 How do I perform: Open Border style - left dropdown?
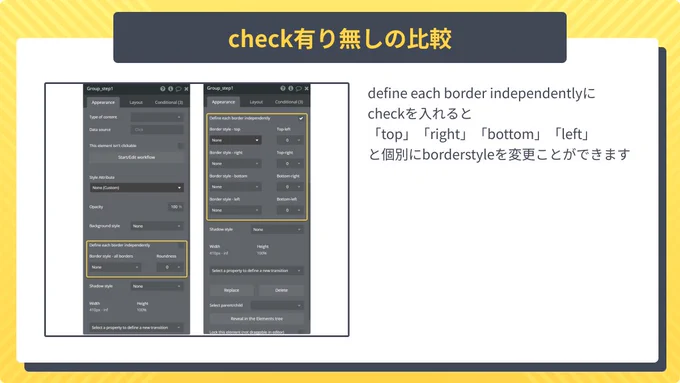[x=235, y=210]
